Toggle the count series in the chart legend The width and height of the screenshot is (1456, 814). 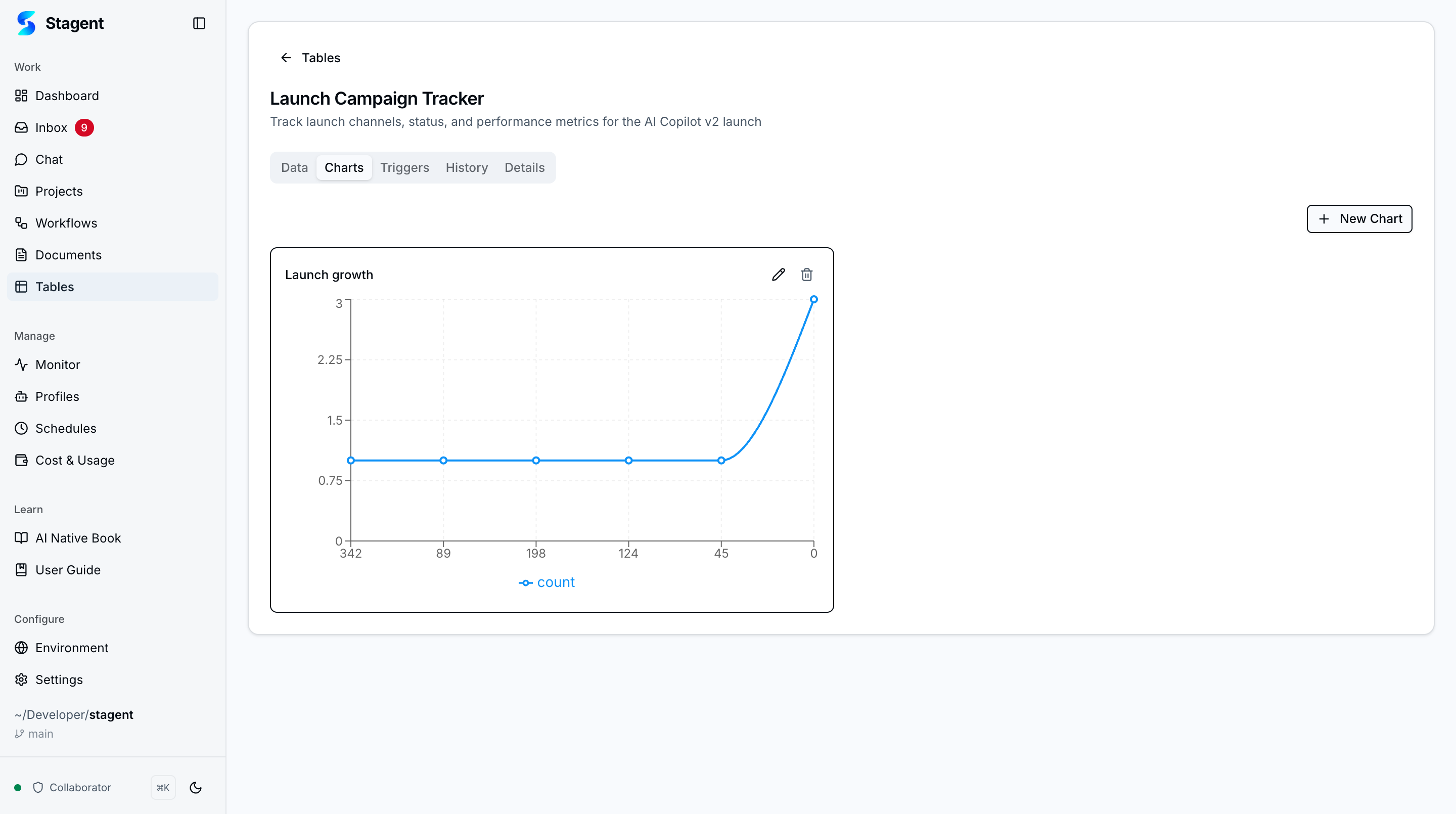point(546,581)
